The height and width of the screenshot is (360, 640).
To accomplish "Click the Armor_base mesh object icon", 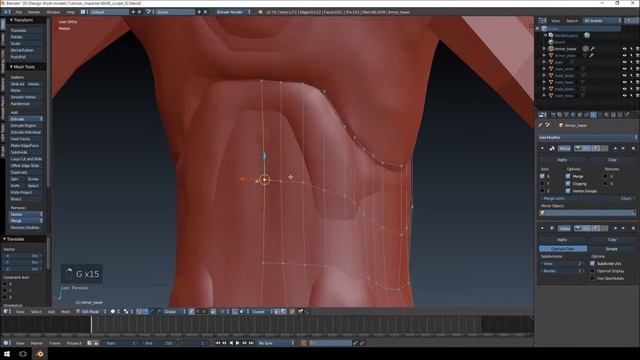I will pyautogui.click(x=551, y=49).
